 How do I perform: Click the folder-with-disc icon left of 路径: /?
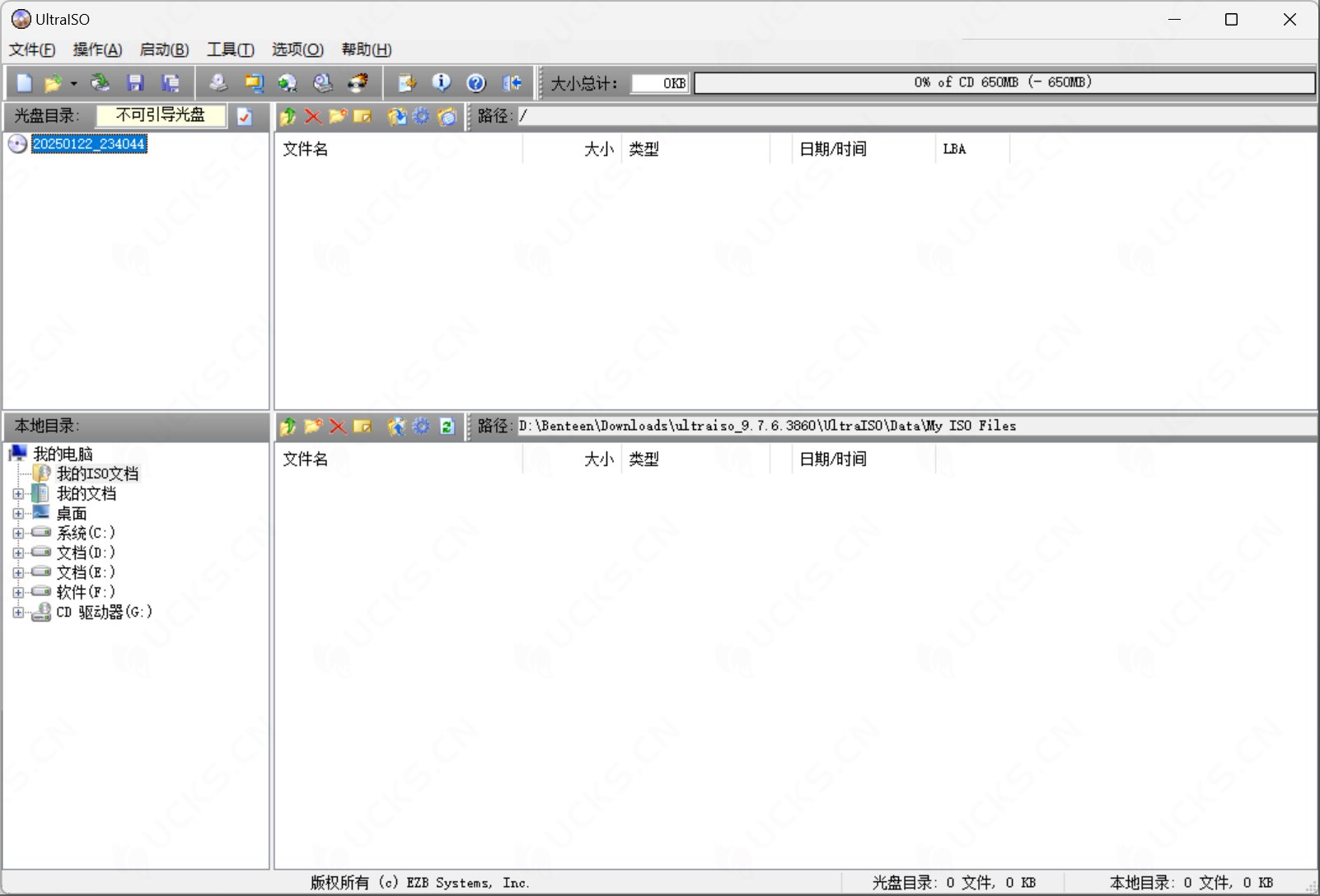447,116
